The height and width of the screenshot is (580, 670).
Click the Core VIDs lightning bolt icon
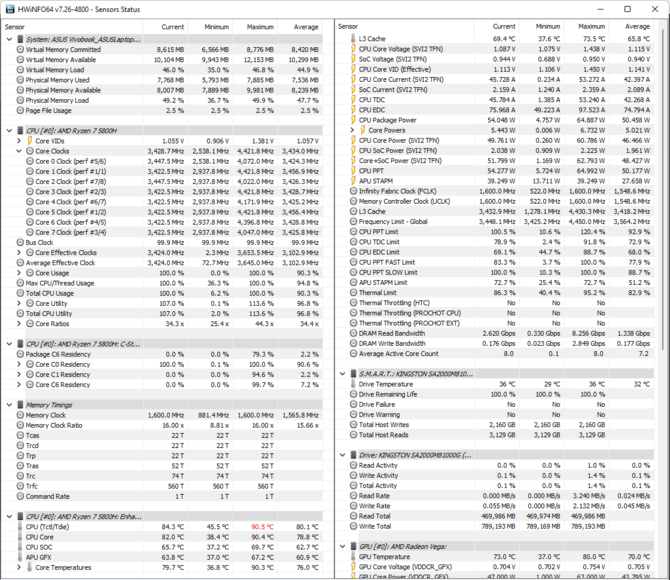29,141
